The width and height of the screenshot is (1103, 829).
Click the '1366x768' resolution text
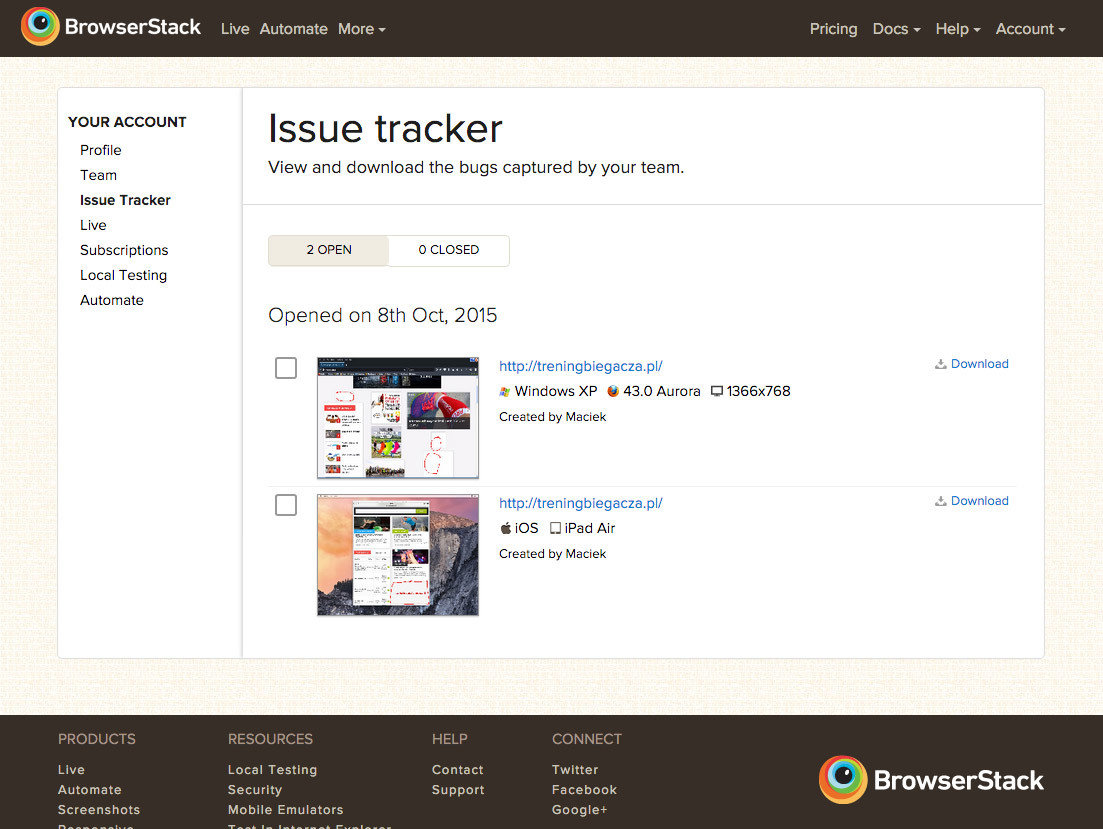(758, 391)
